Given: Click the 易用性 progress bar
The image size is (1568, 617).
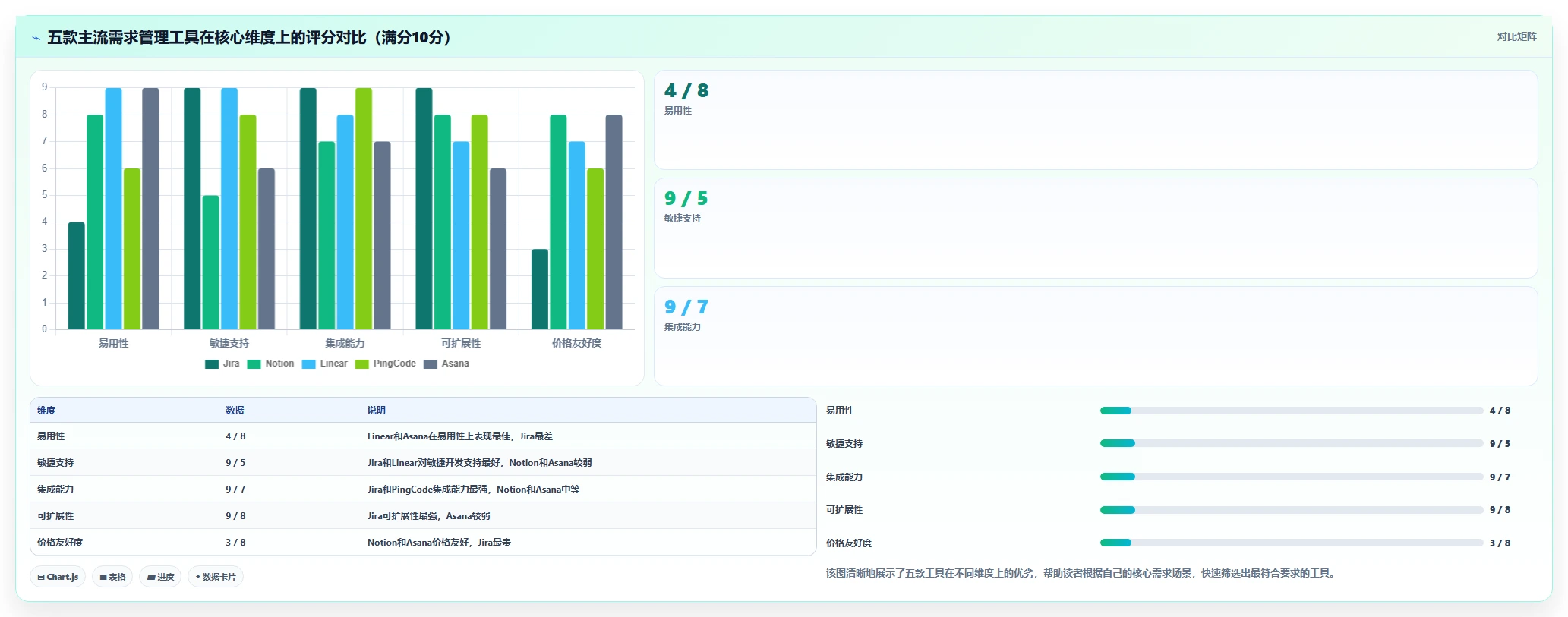Looking at the screenshot, I should tap(1291, 411).
